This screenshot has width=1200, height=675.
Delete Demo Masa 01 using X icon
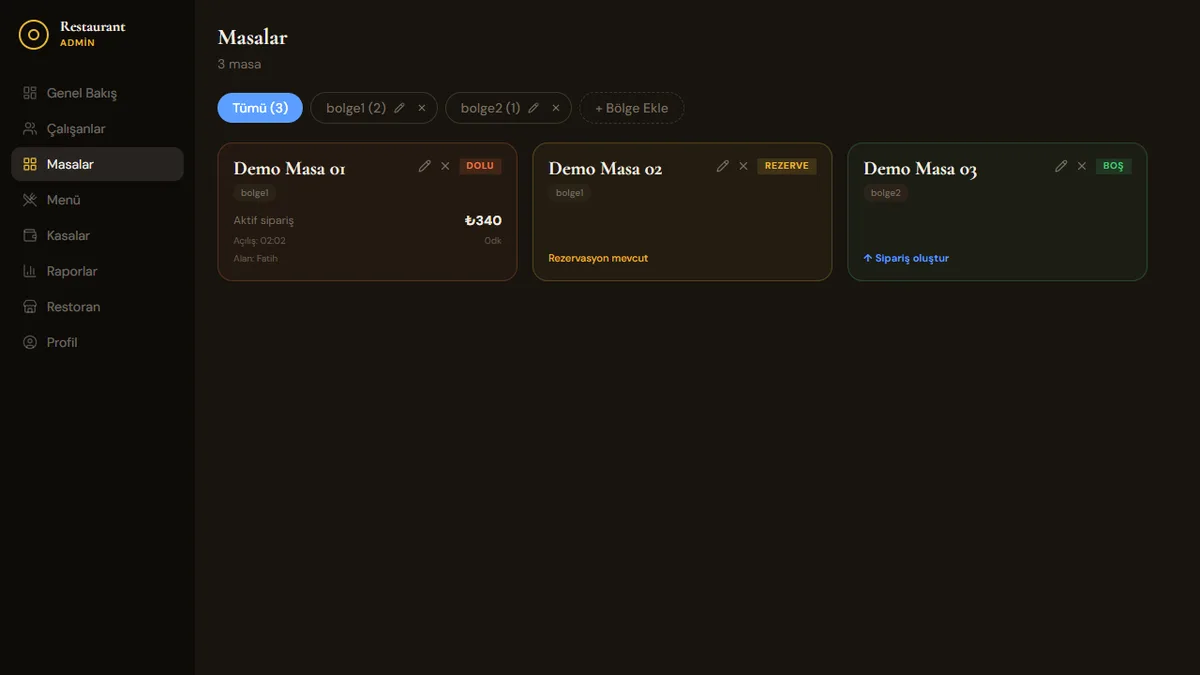tap(446, 166)
